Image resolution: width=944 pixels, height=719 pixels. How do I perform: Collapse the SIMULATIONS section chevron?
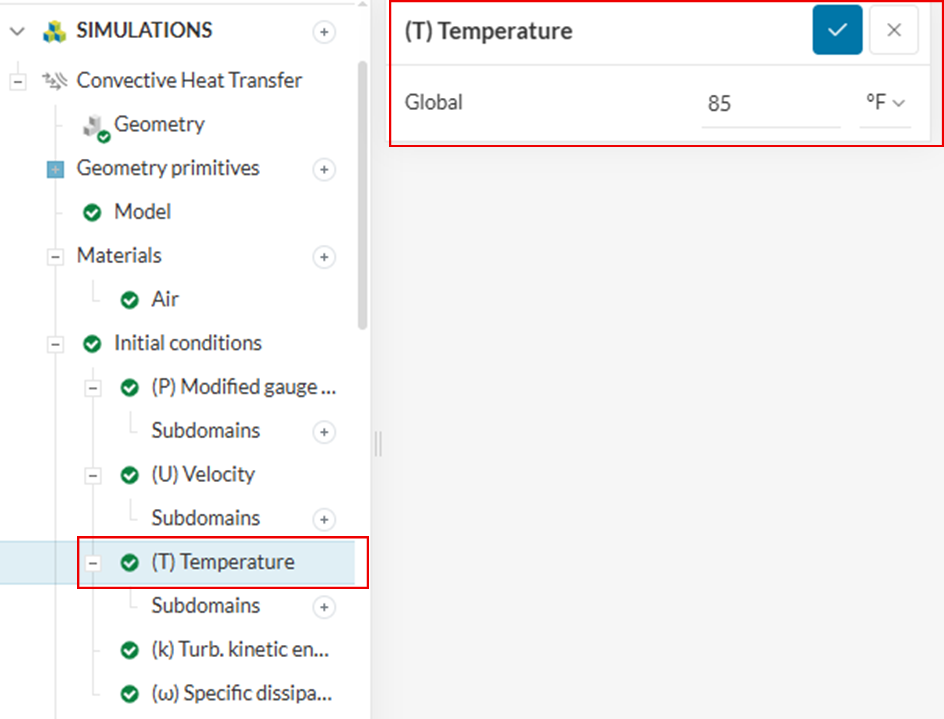(x=17, y=32)
